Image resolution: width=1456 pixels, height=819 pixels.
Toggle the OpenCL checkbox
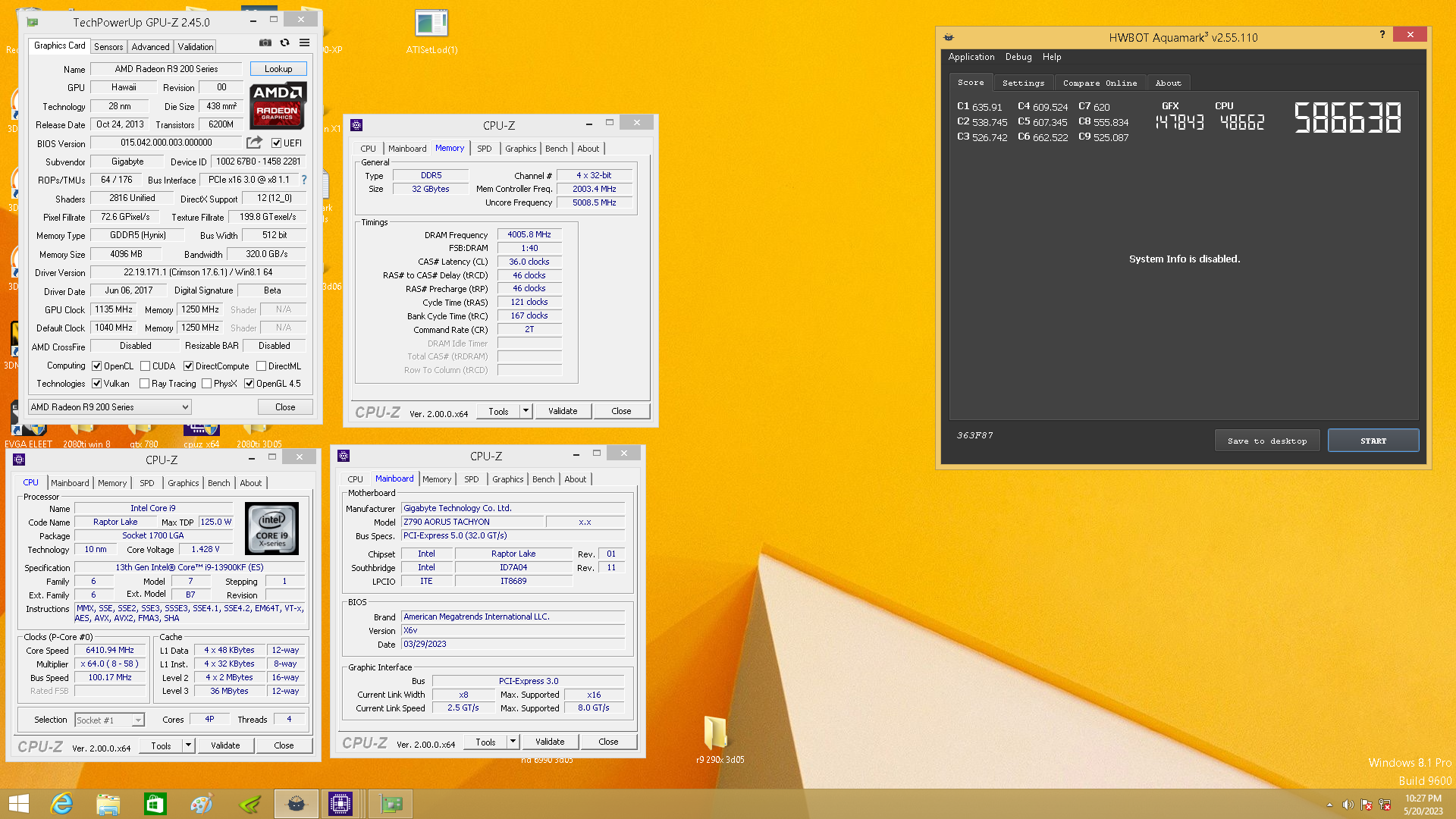96,366
